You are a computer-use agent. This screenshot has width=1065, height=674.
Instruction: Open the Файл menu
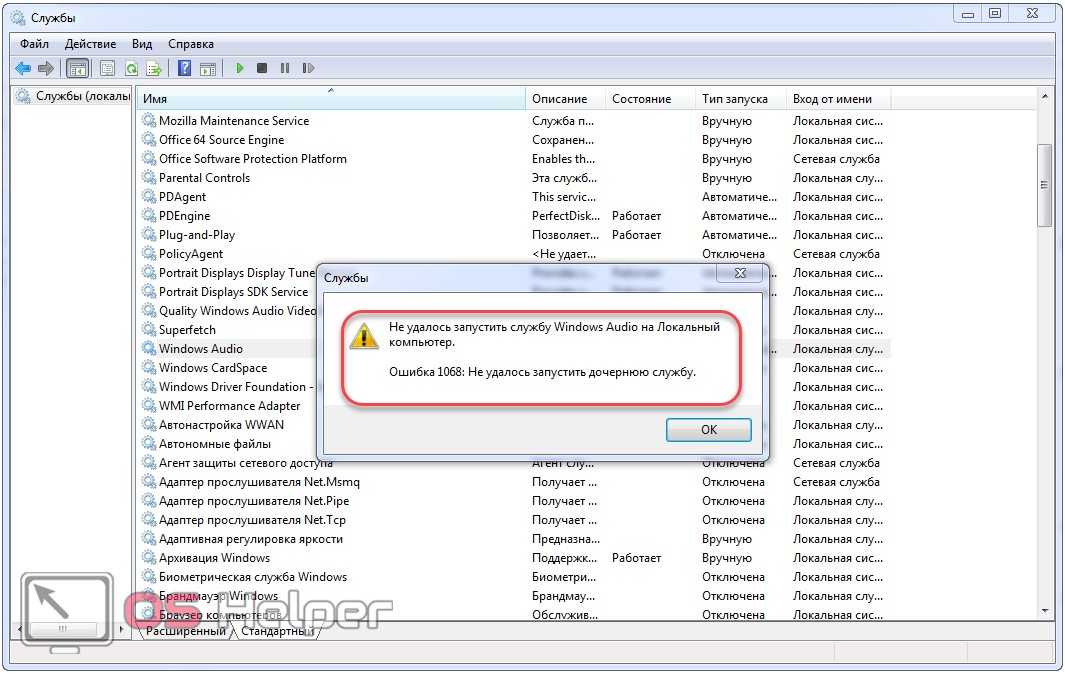(34, 44)
